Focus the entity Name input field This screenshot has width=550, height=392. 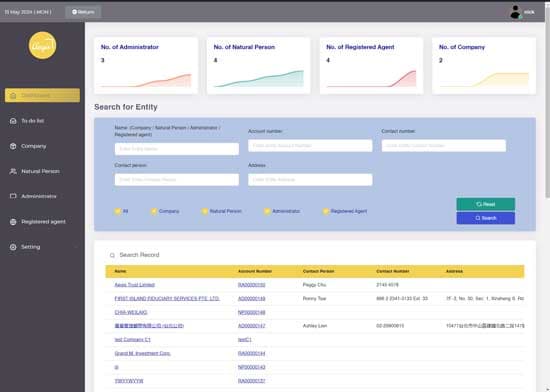[x=177, y=149]
